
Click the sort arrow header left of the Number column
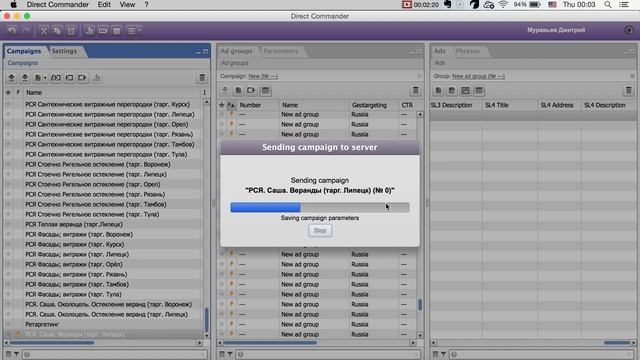[231, 105]
